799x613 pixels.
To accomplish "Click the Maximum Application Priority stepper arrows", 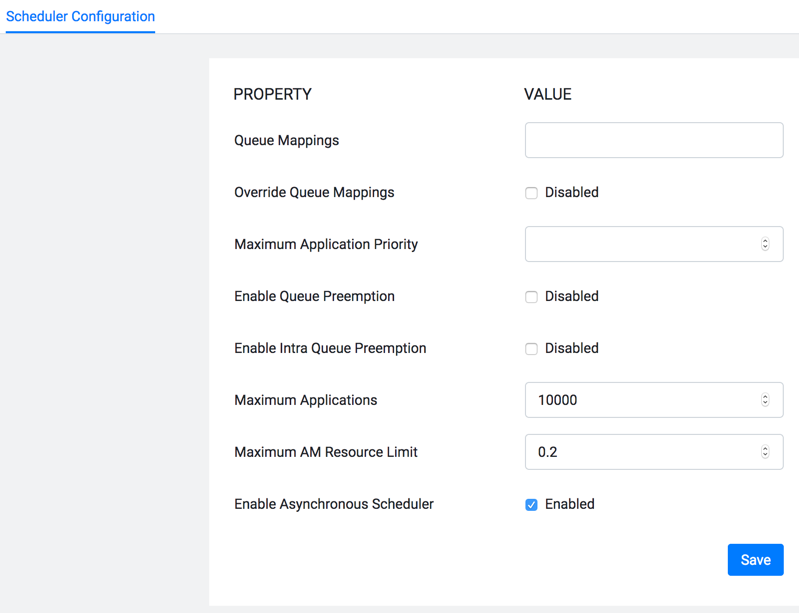I will pyautogui.click(x=765, y=244).
